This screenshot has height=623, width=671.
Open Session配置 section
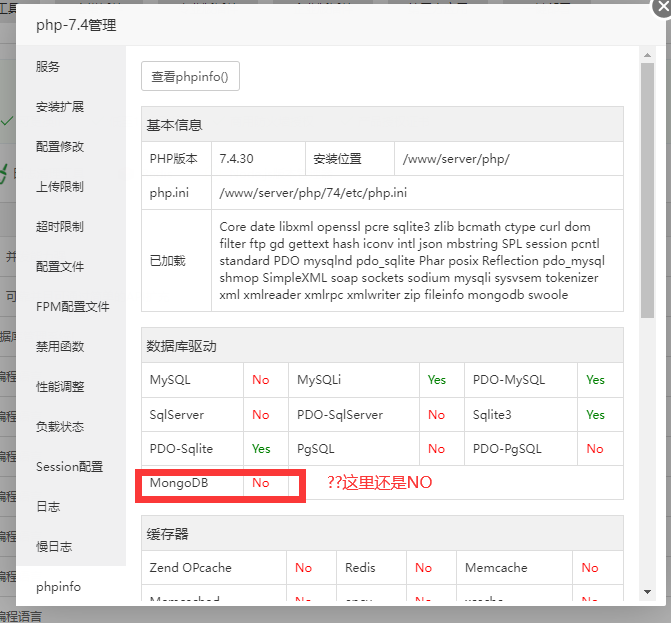[69, 466]
